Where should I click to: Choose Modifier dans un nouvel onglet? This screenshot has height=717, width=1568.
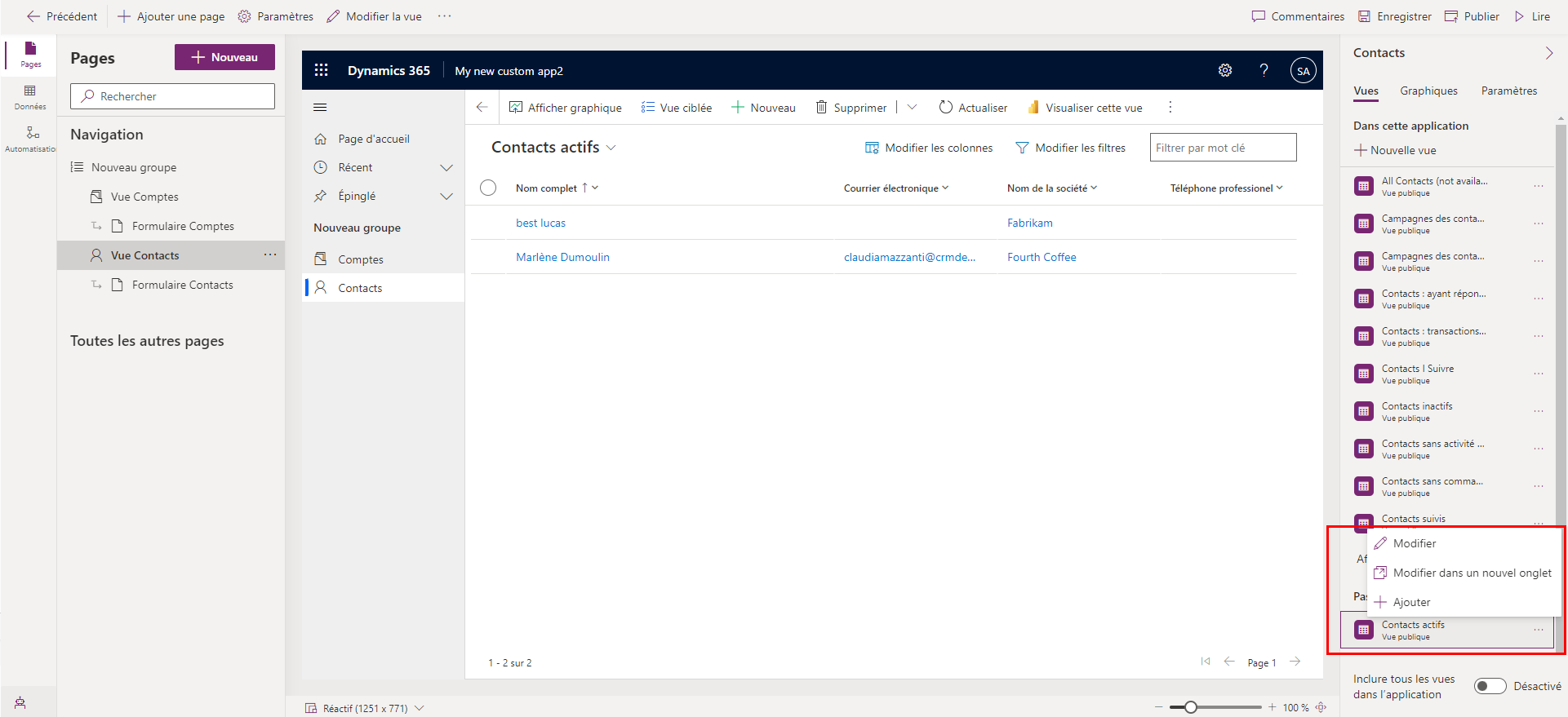(1464, 573)
